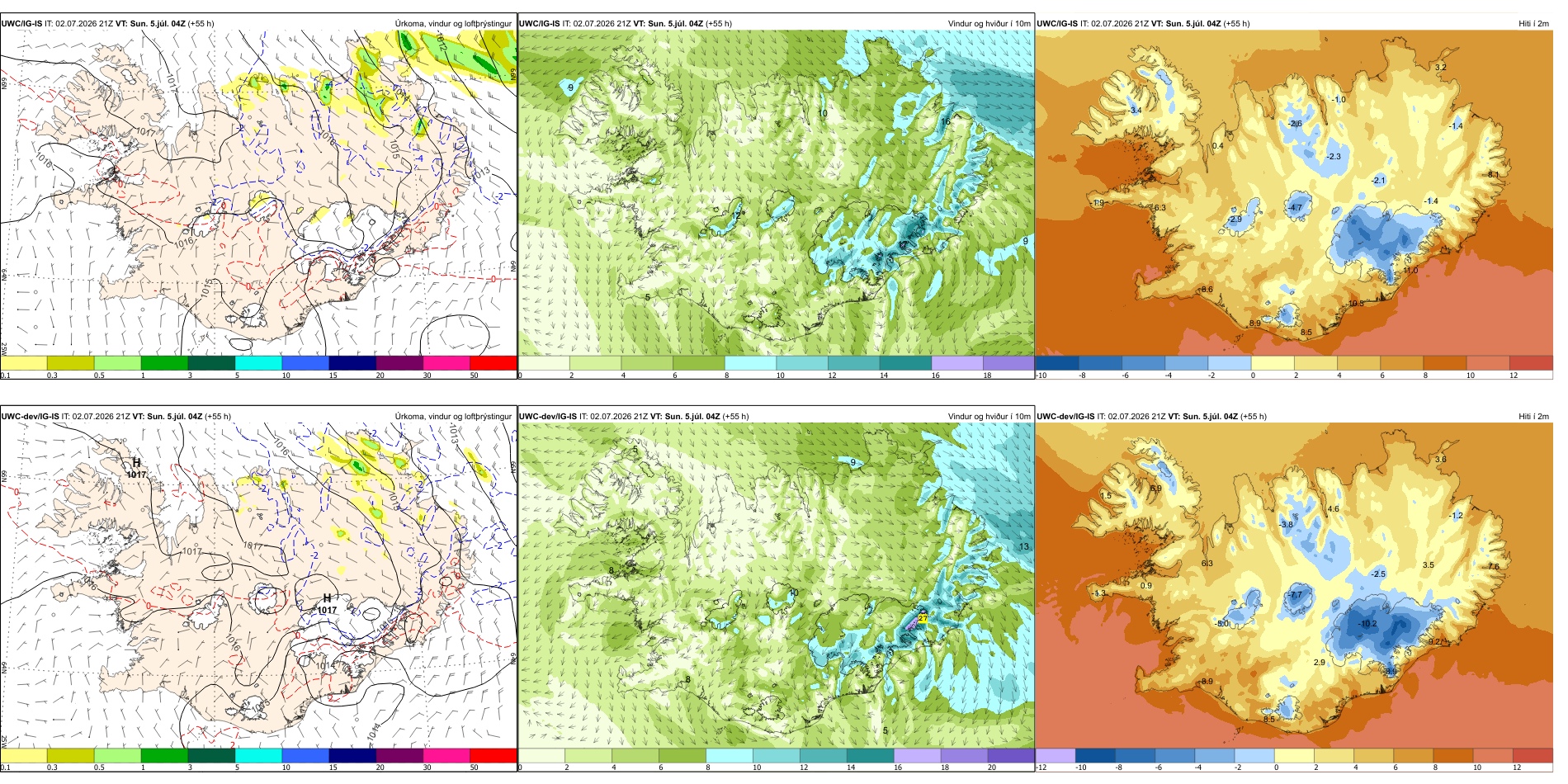Click the purple 16 swatch in the UWC/IG-IS wind legend
Image resolution: width=1568 pixels, height=784 pixels.
[x=957, y=363]
